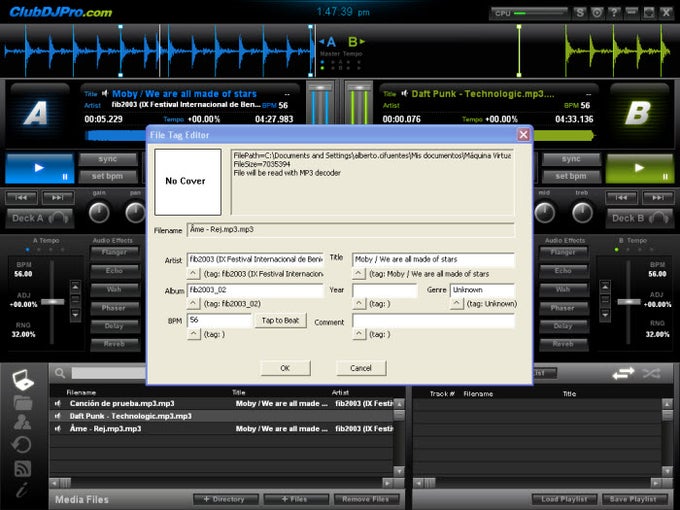Click Deck A tempo up arrow
680x510 pixels.
coord(75,287)
